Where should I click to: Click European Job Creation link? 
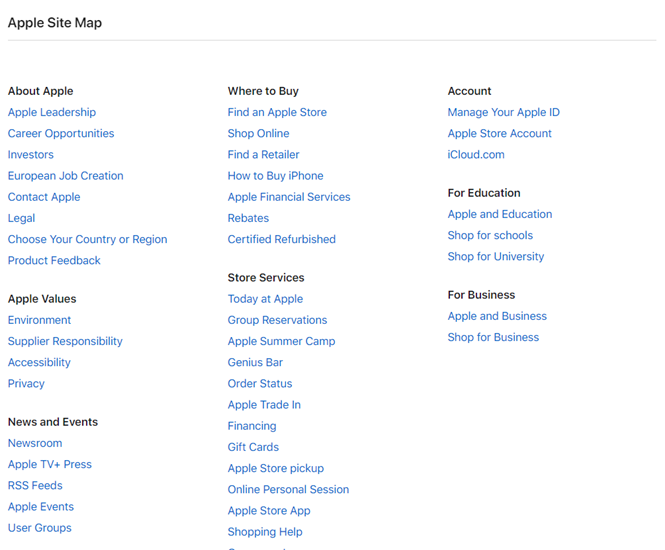[x=66, y=176]
